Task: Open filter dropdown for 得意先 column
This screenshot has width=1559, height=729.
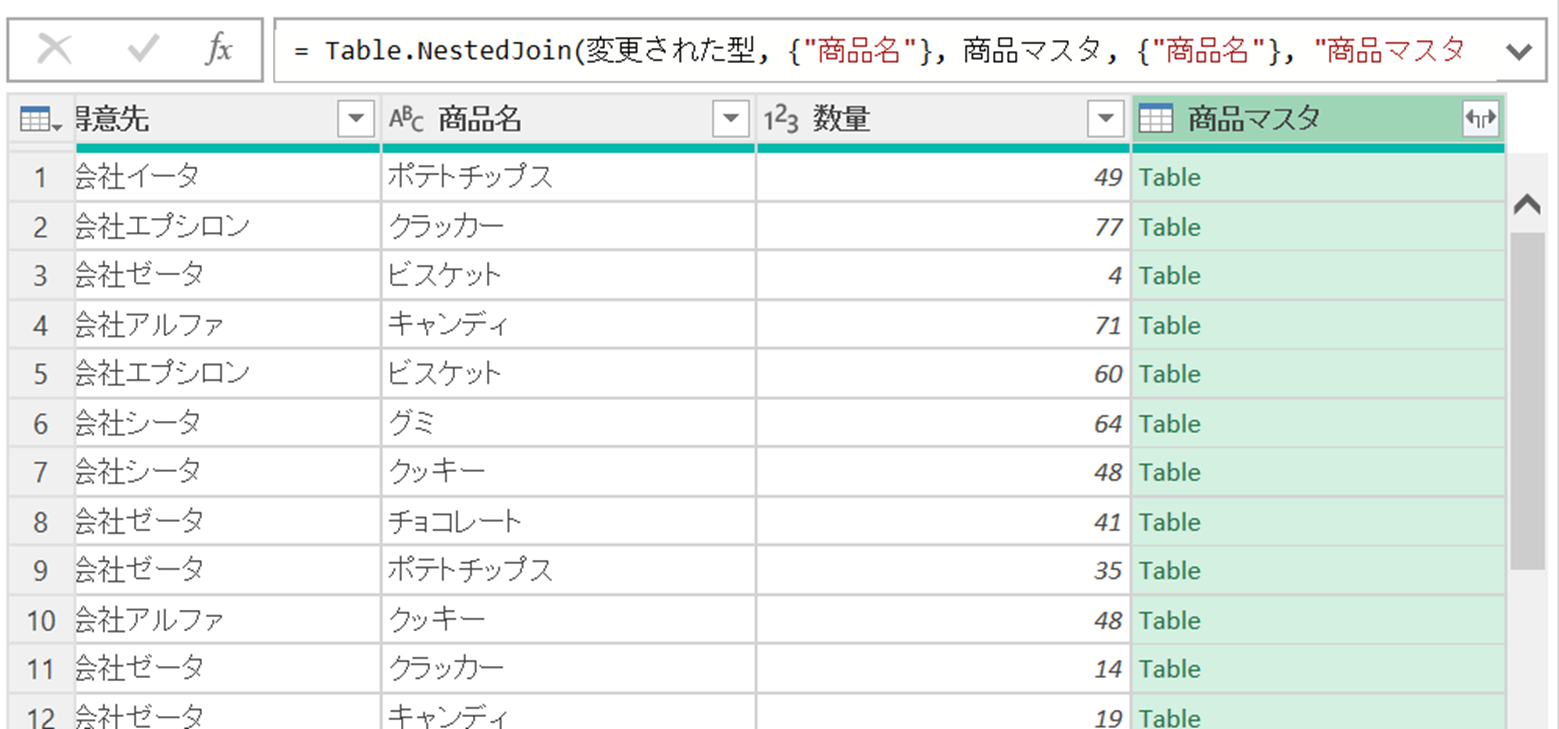Action: click(356, 120)
